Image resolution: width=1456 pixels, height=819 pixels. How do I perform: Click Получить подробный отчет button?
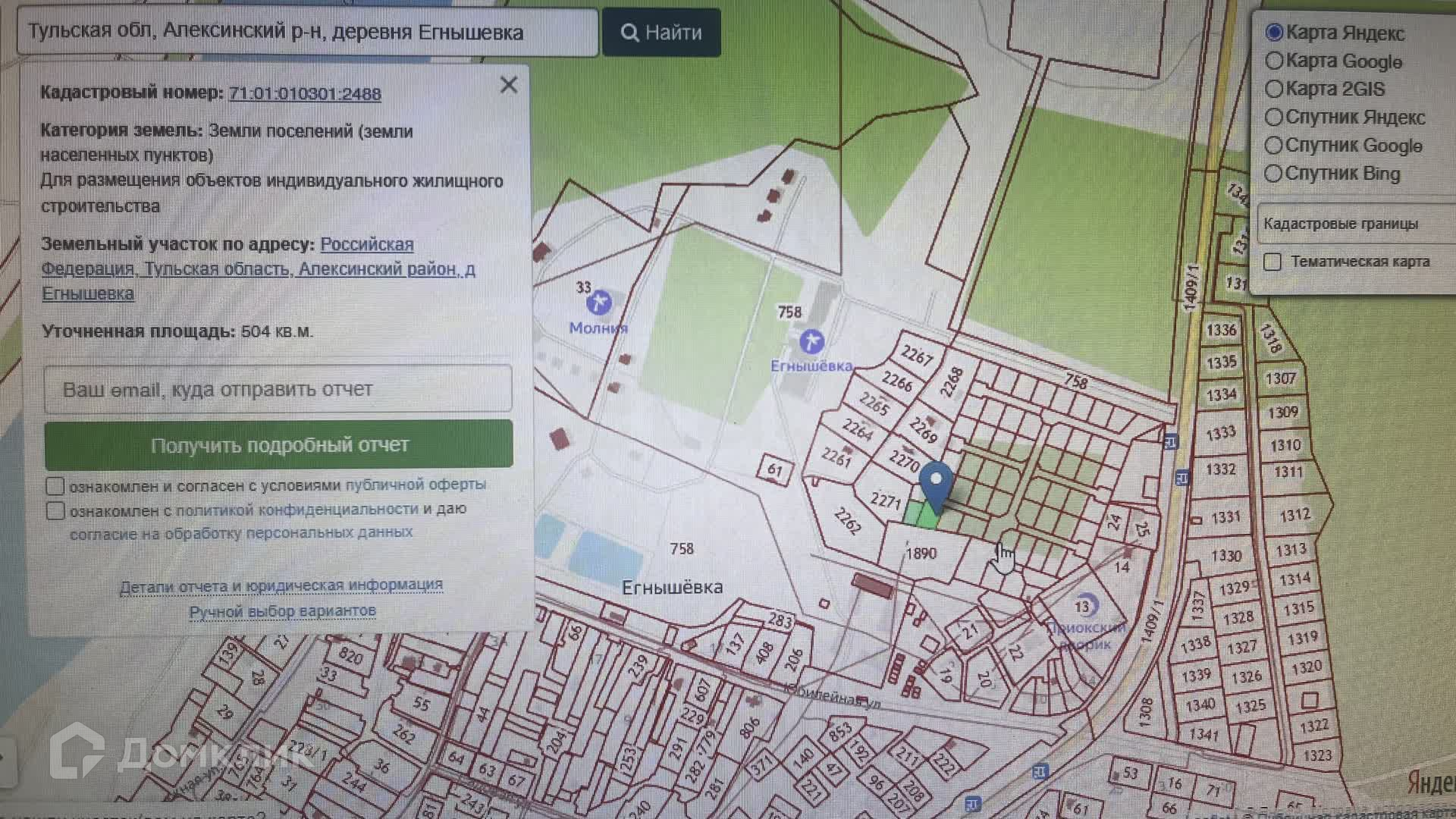pyautogui.click(x=278, y=445)
